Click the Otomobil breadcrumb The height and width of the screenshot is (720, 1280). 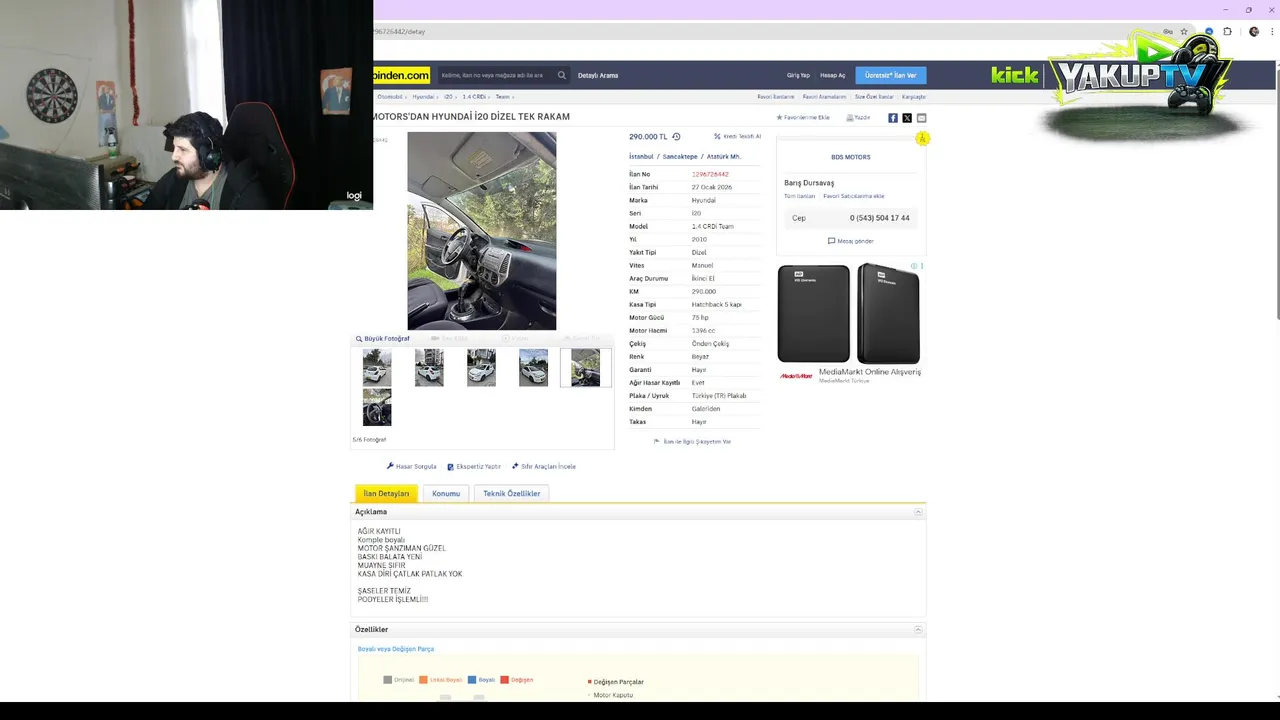(x=390, y=97)
